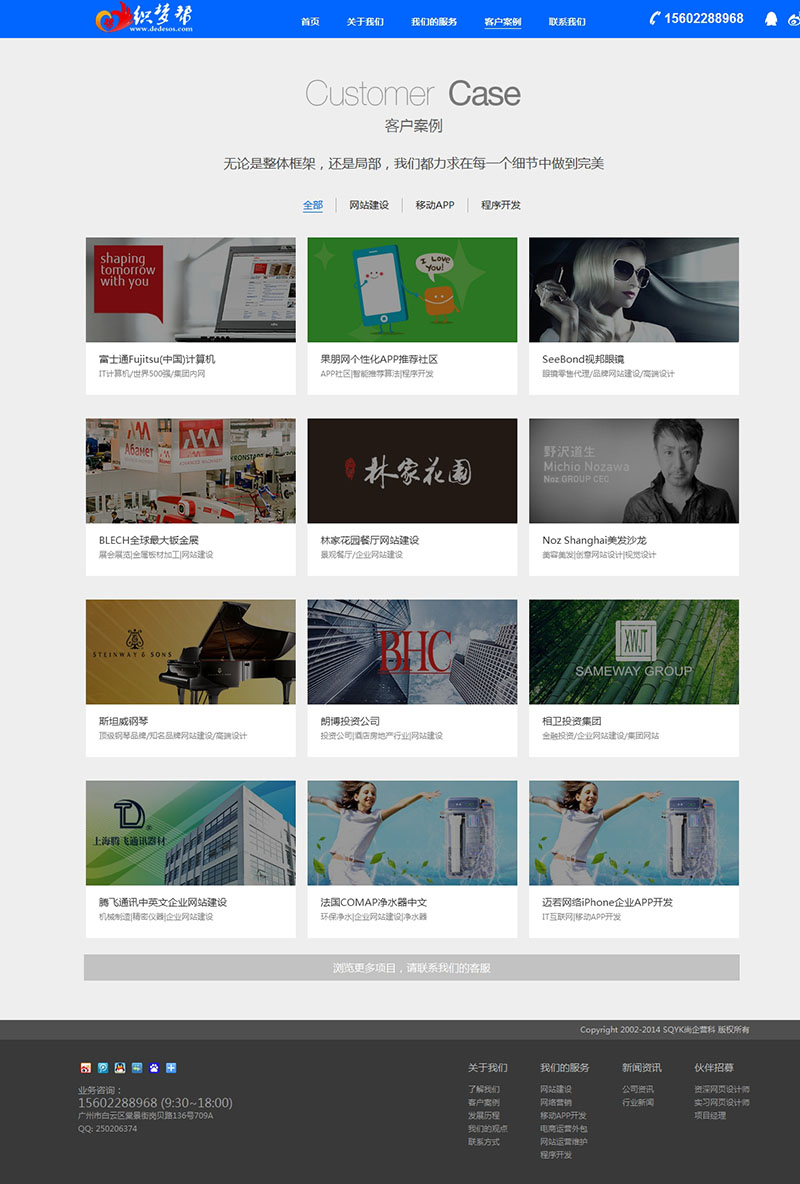Open footer link 联系方式
800x1184 pixels.
[483, 1142]
